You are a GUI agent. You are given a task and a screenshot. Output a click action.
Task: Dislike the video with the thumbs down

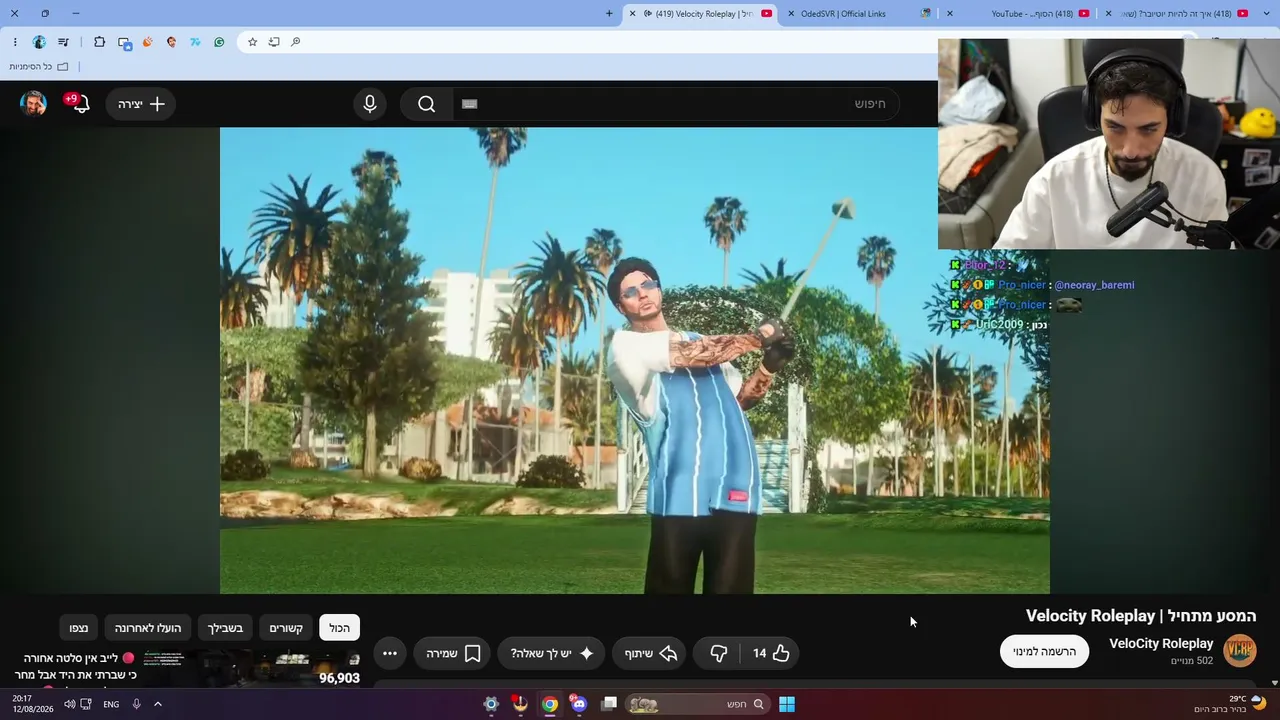(718, 653)
